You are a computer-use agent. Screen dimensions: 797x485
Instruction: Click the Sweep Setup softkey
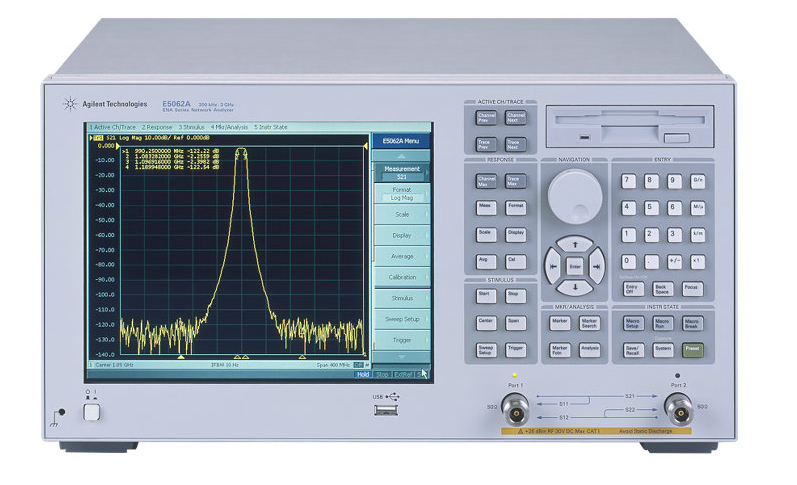(x=401, y=320)
